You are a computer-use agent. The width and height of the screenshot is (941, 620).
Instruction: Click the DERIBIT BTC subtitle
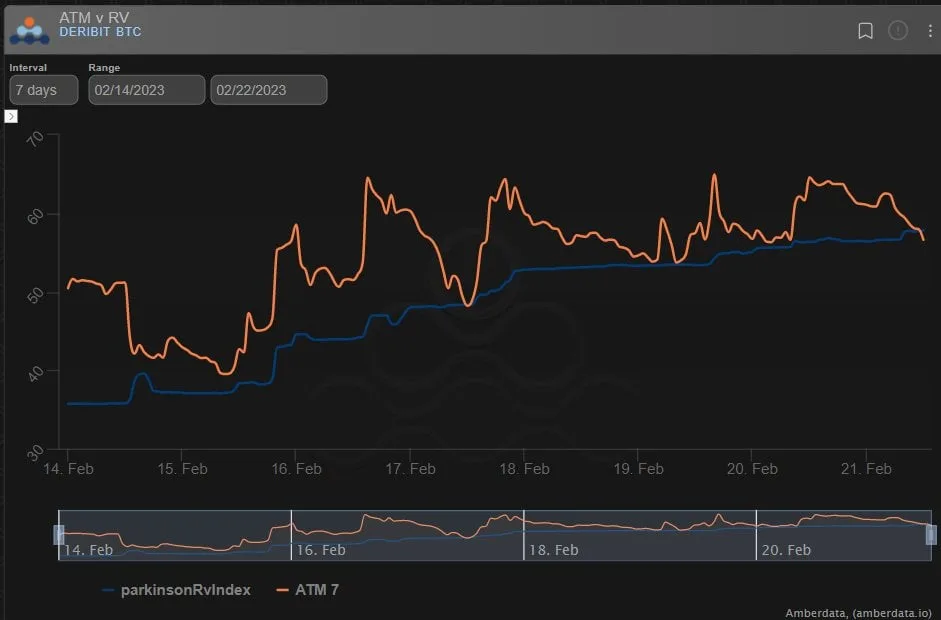pos(100,32)
